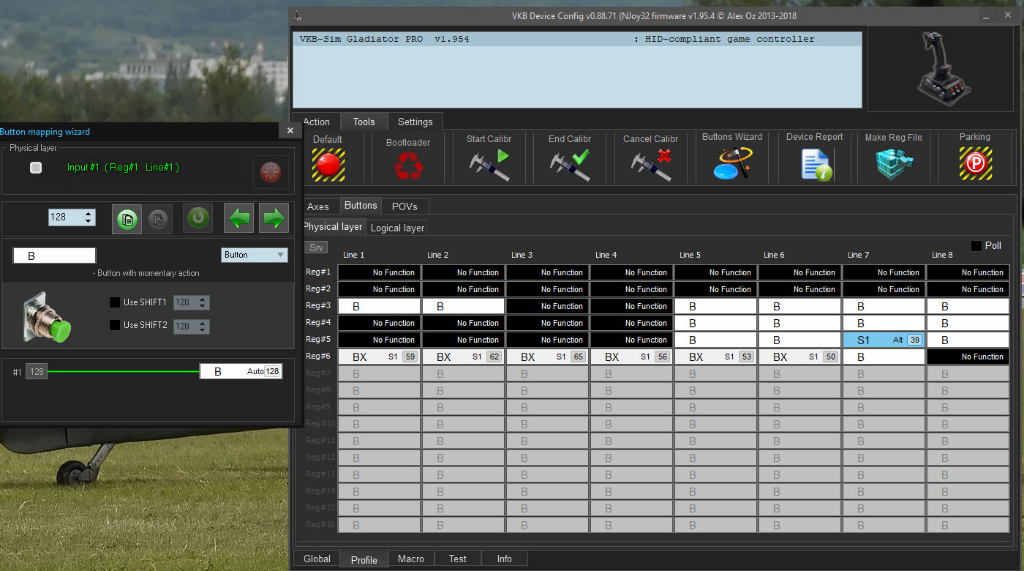The height and width of the screenshot is (571, 1024).
Task: Click the 128 spinner in the wizard
Action: pyautogui.click(x=72, y=217)
